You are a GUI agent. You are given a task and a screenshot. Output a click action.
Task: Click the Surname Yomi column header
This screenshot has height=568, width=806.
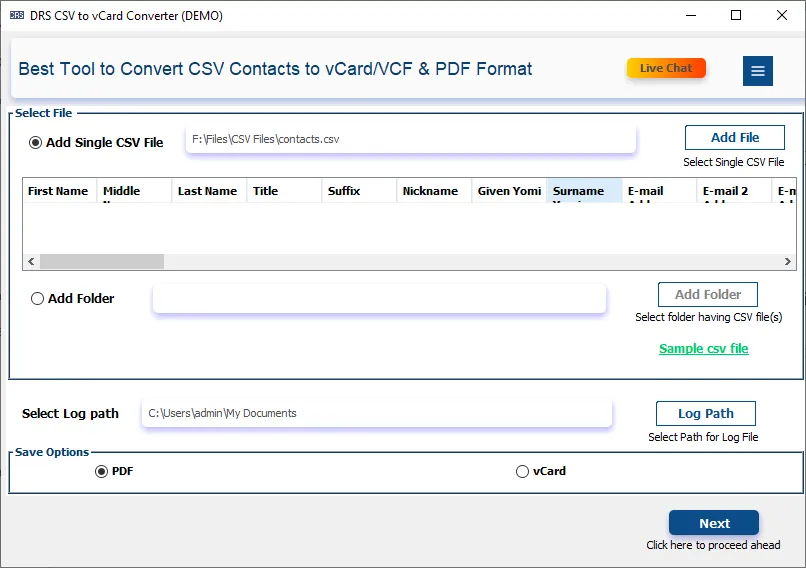[584, 191]
